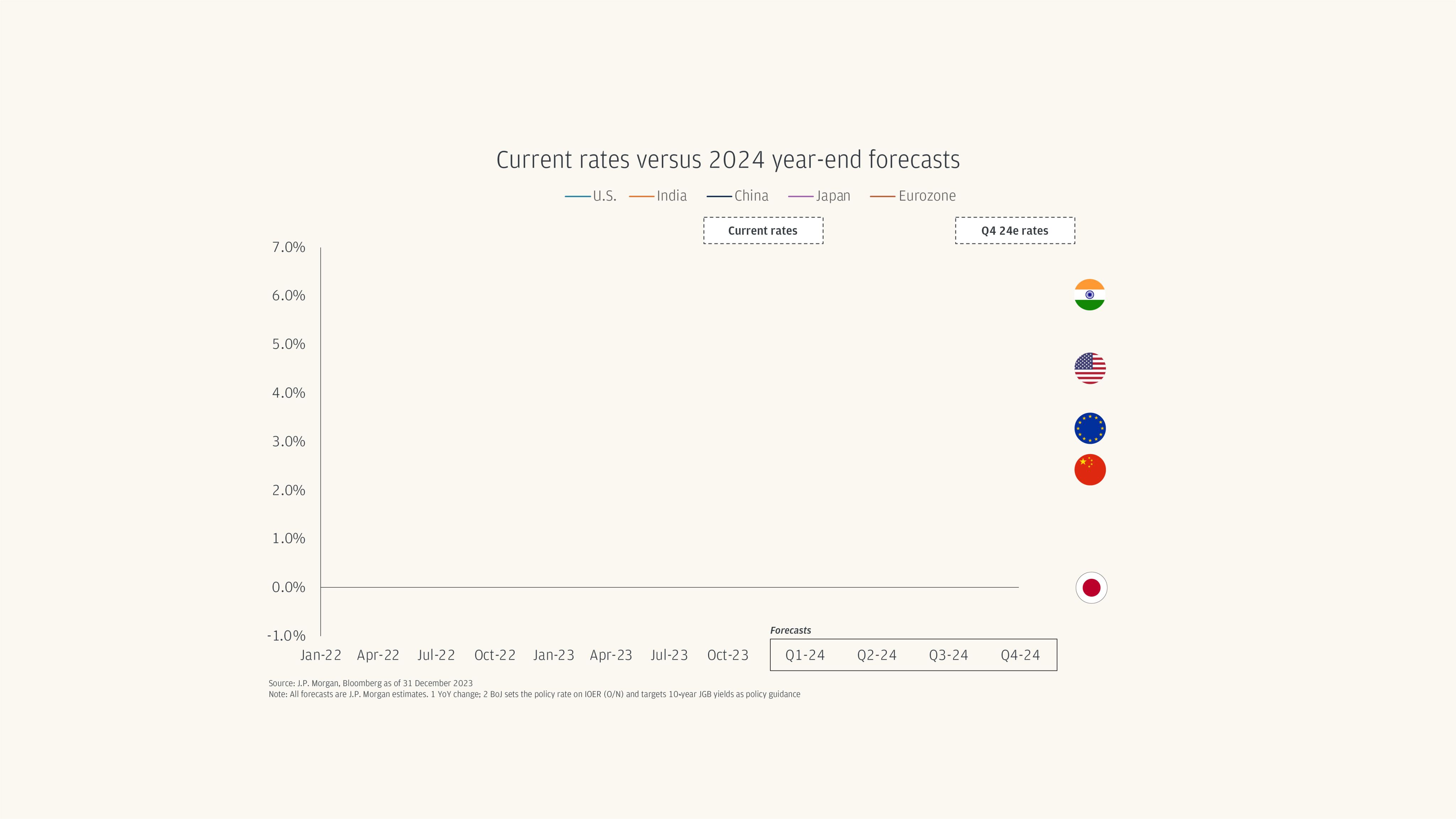Viewport: 1456px width, 819px height.
Task: Click the Q2-24 forecast axis label
Action: click(x=877, y=655)
